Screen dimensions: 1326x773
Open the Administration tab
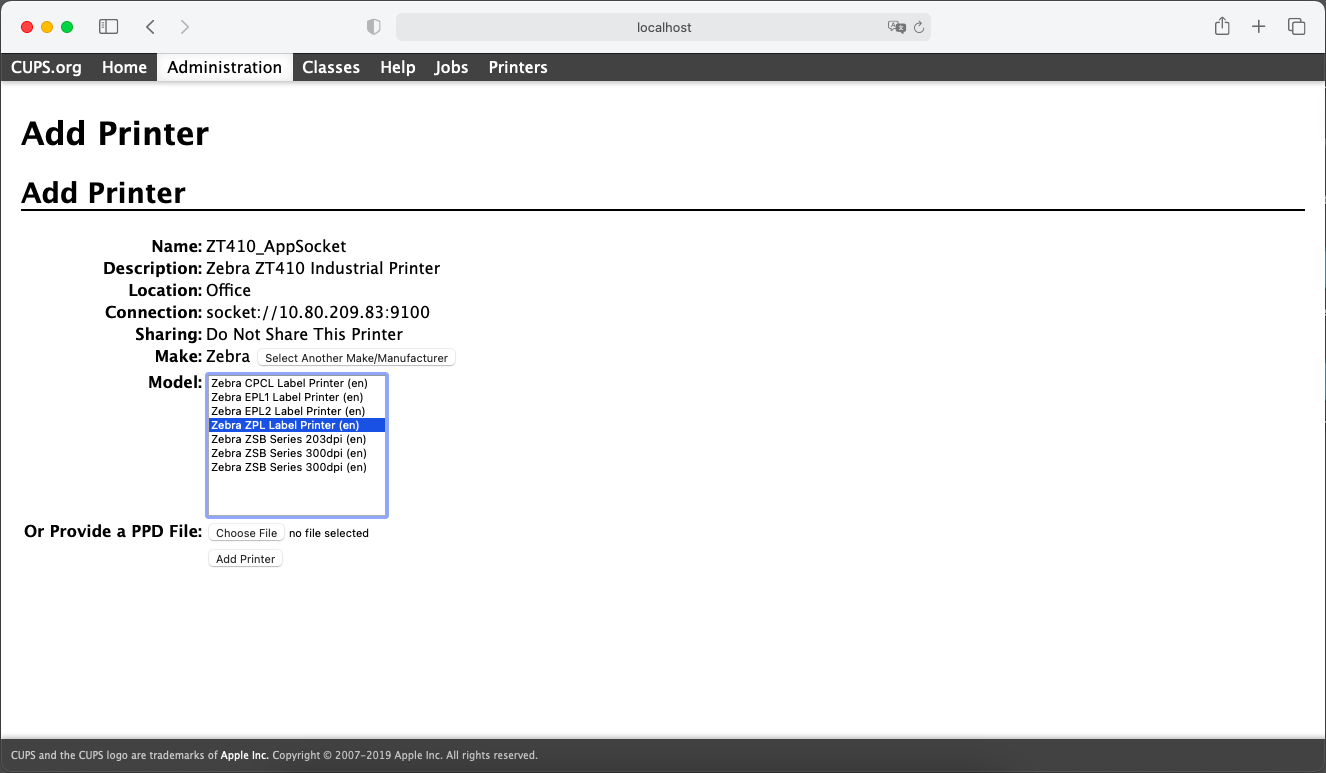coord(224,67)
